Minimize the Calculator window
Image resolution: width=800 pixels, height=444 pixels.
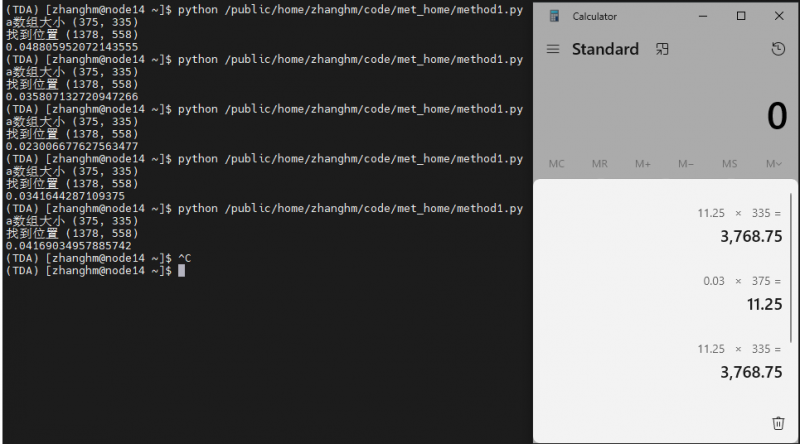tap(703, 16)
